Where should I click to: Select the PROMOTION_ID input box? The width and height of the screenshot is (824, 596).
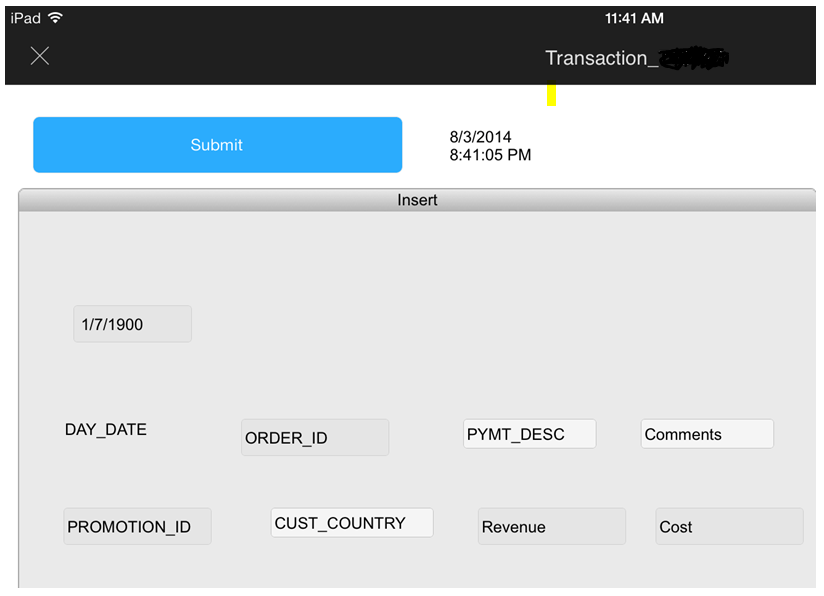pos(137,526)
